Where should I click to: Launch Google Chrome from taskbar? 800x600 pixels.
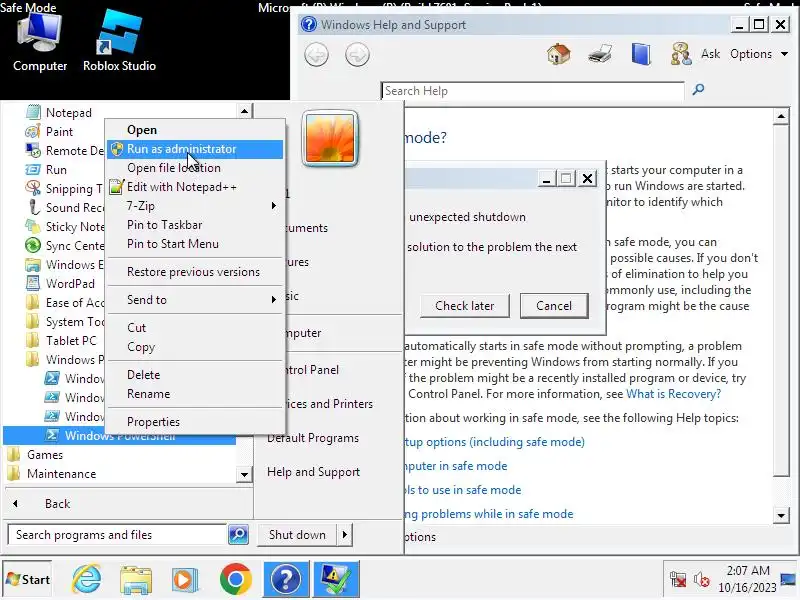click(x=235, y=579)
